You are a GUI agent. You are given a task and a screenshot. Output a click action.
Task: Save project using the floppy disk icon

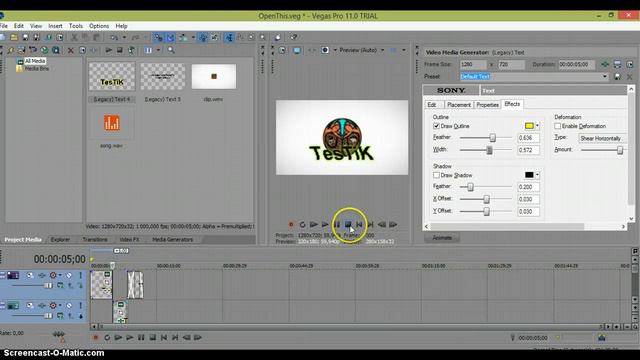25,38
